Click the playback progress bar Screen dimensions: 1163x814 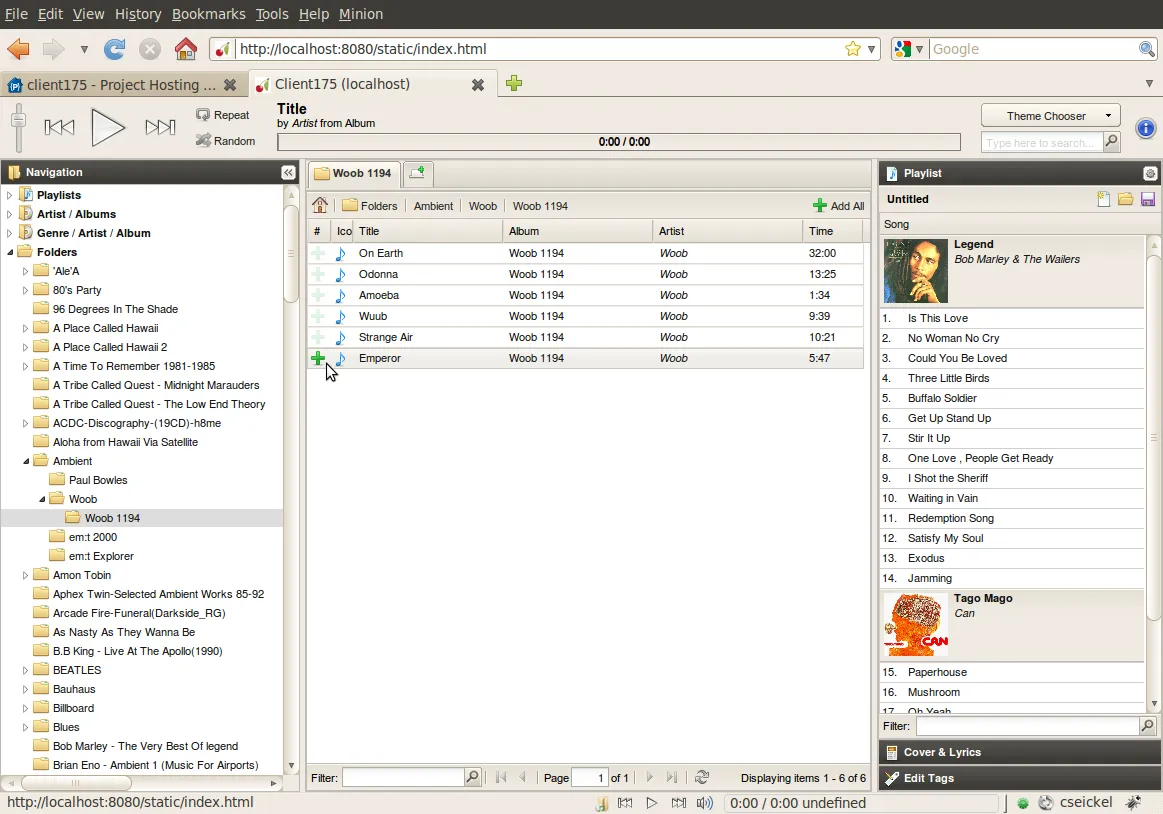(x=618, y=142)
